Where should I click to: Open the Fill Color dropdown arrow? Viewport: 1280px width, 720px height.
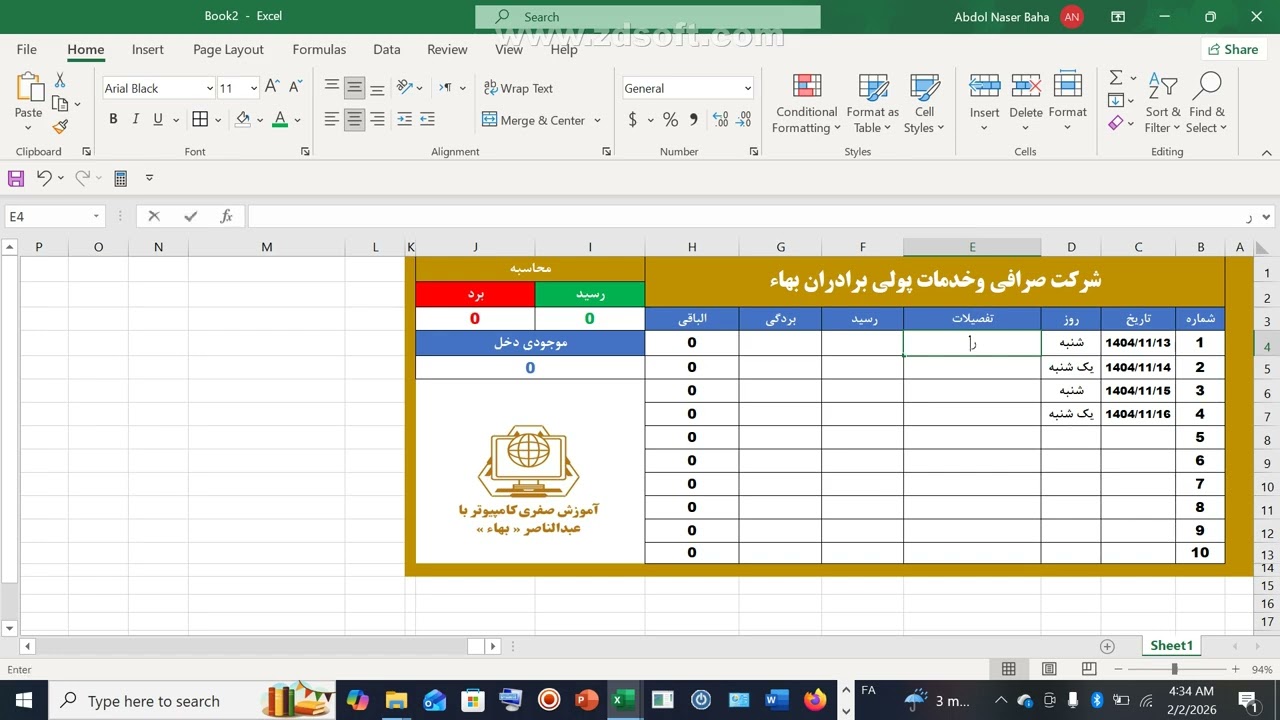coord(260,120)
